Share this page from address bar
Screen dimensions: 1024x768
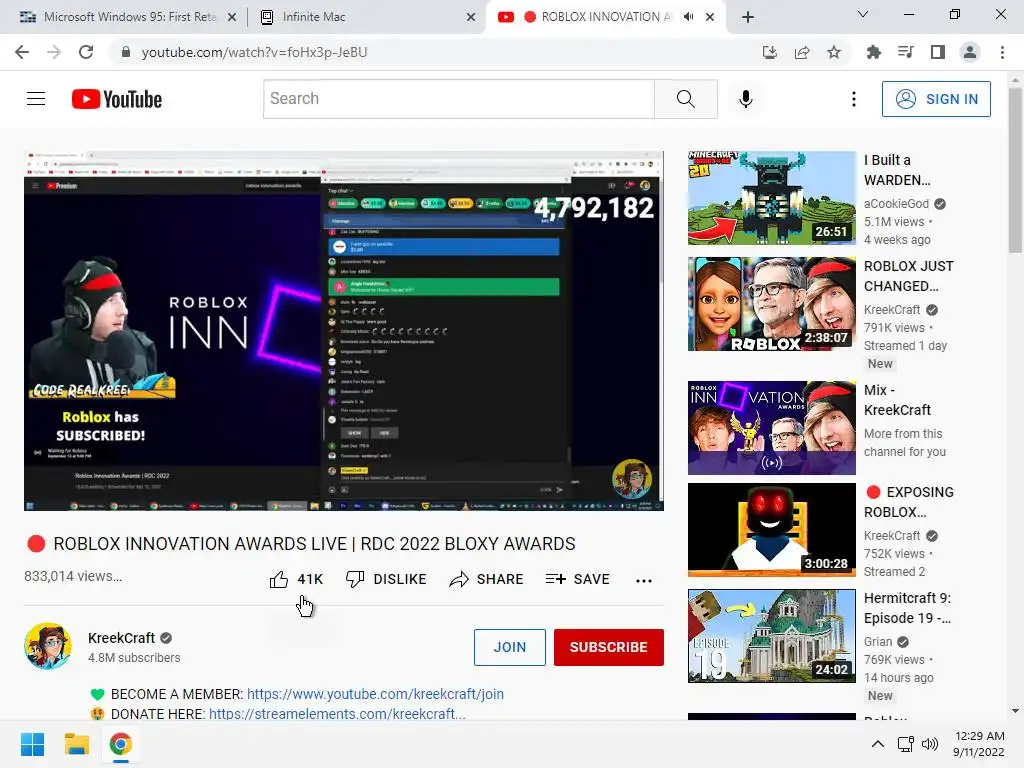pos(802,52)
